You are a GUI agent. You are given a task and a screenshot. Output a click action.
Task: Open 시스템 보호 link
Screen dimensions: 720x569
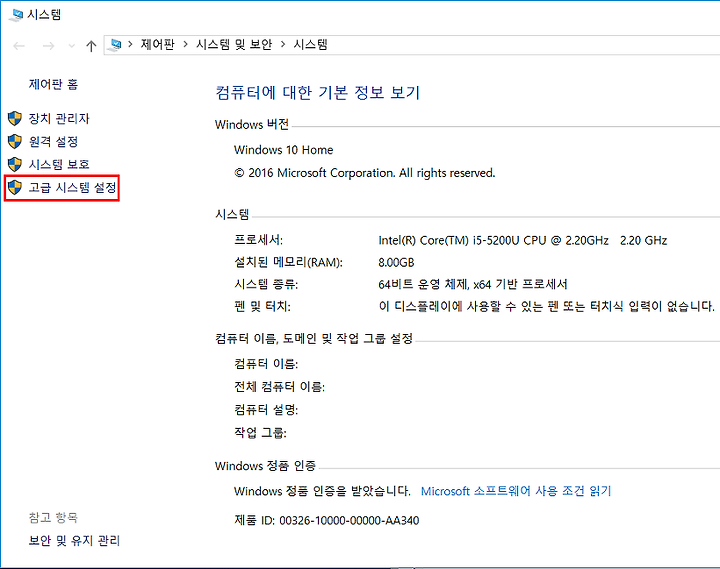(x=59, y=164)
